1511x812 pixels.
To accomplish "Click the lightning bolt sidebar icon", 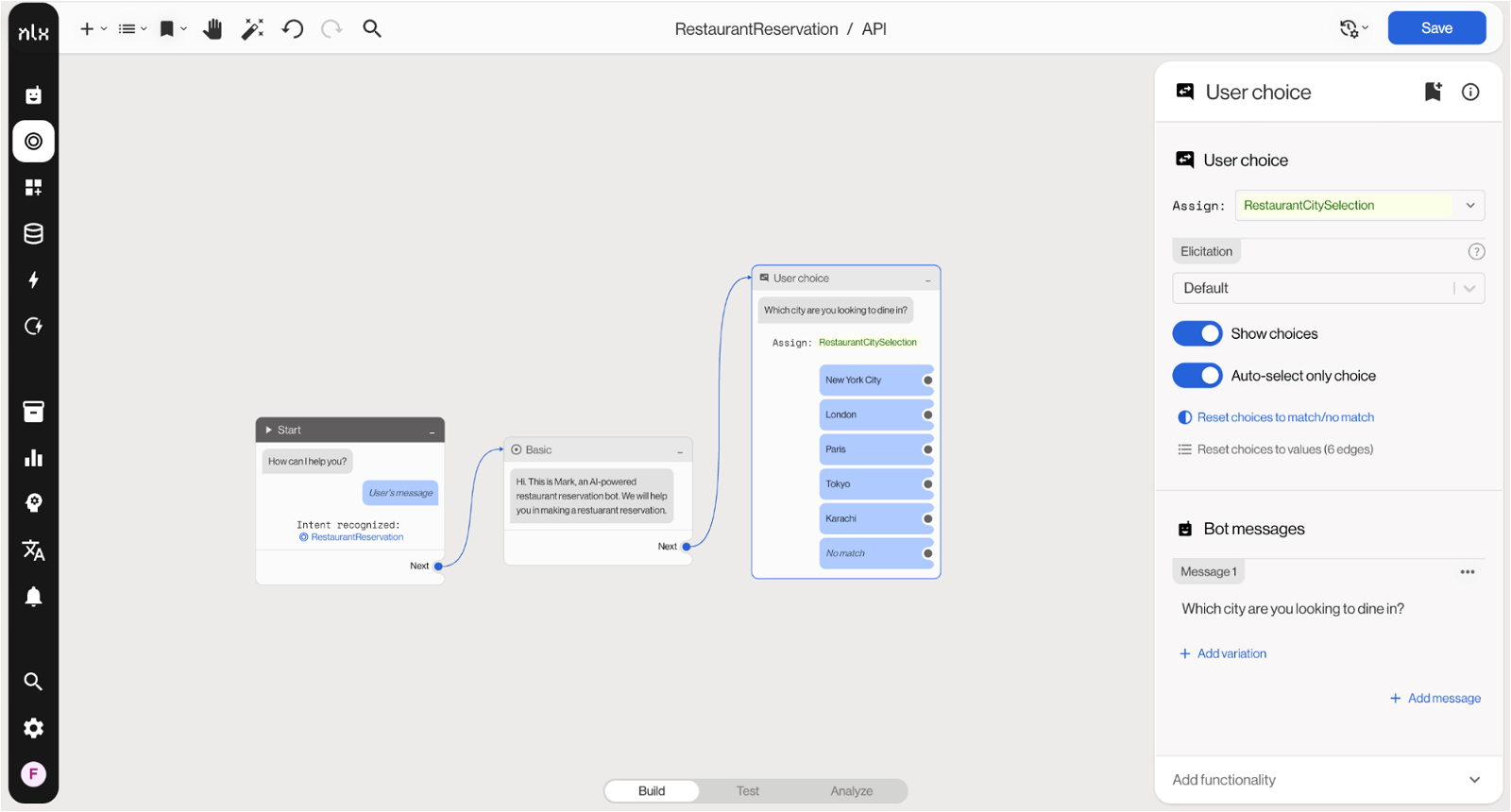I will click(x=34, y=280).
